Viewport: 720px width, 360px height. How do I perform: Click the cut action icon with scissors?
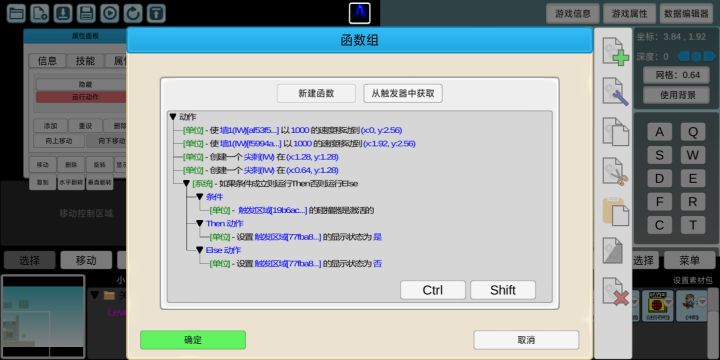point(615,172)
